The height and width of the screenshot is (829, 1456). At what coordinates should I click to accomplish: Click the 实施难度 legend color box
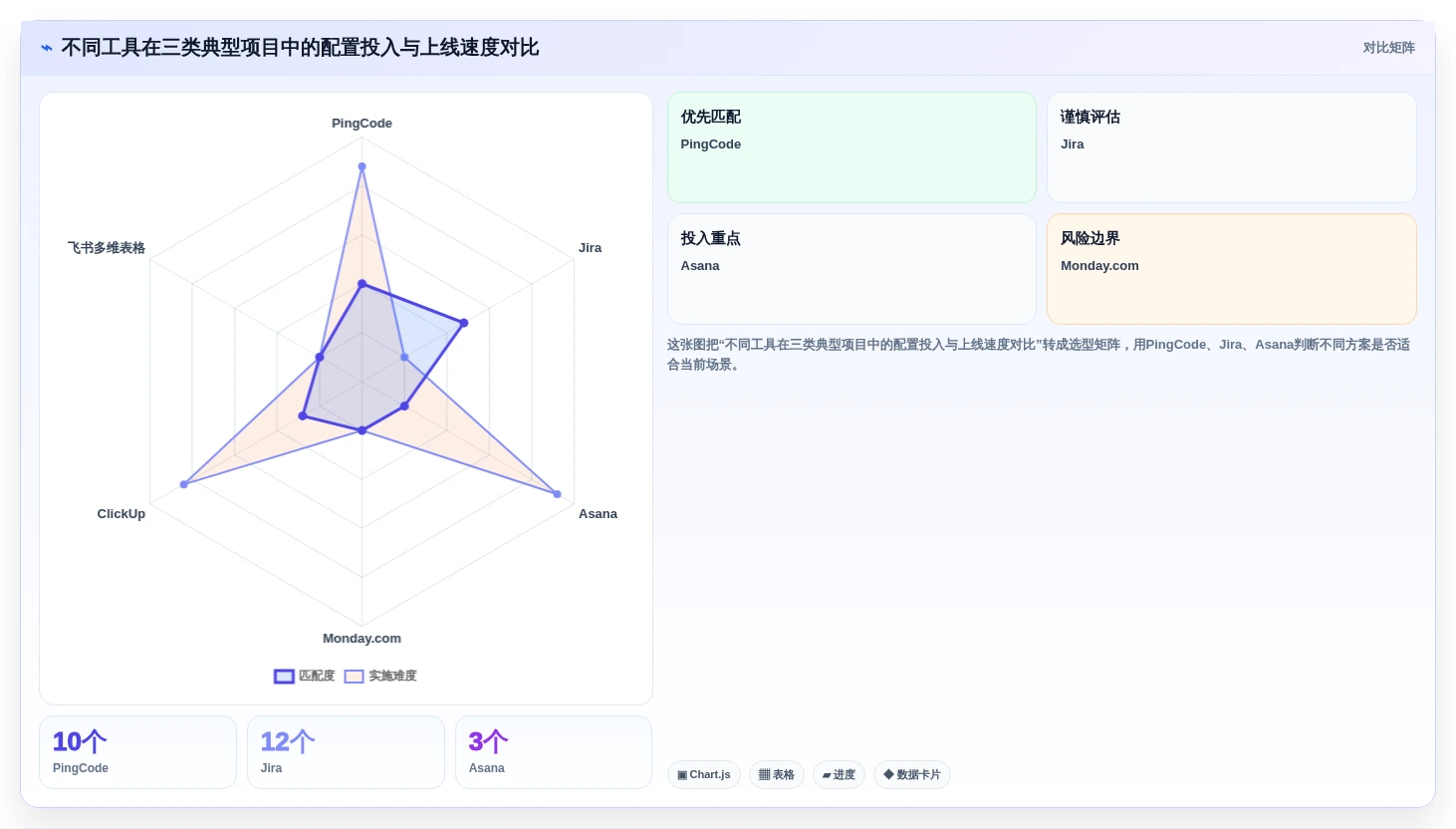click(354, 676)
